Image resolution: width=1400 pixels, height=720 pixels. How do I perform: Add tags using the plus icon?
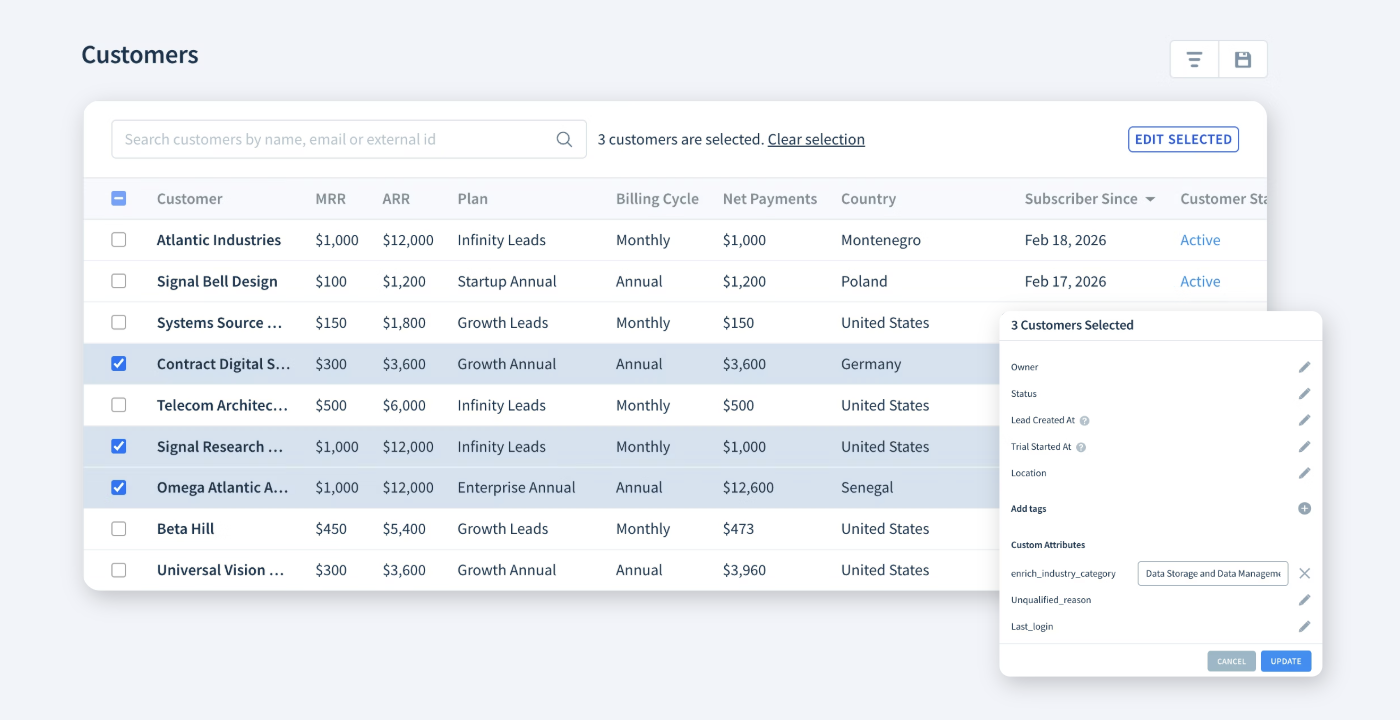pos(1303,508)
